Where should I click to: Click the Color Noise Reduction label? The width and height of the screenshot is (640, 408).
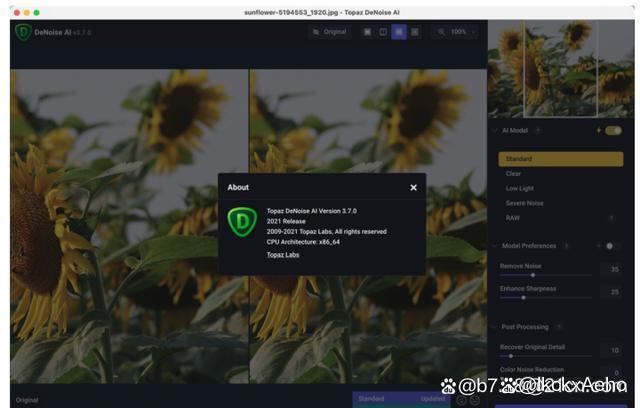point(532,369)
